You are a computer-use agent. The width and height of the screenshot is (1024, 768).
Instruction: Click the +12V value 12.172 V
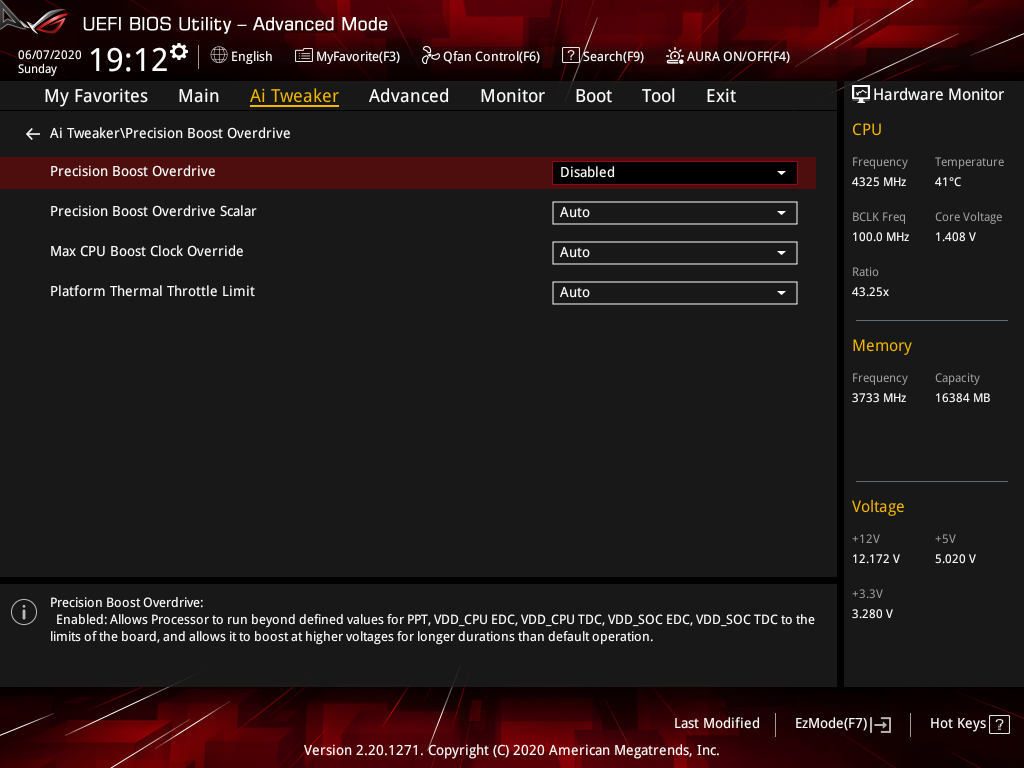tap(876, 559)
